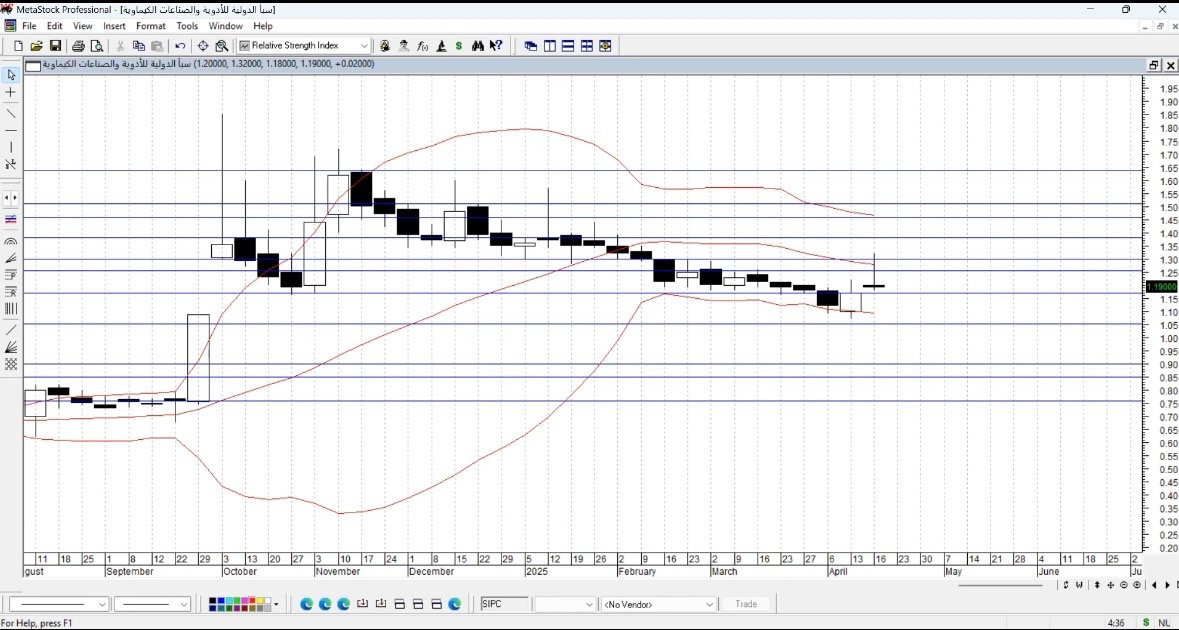Expand the first line style dropdown
Screen dimensions: 1179x630
point(102,604)
